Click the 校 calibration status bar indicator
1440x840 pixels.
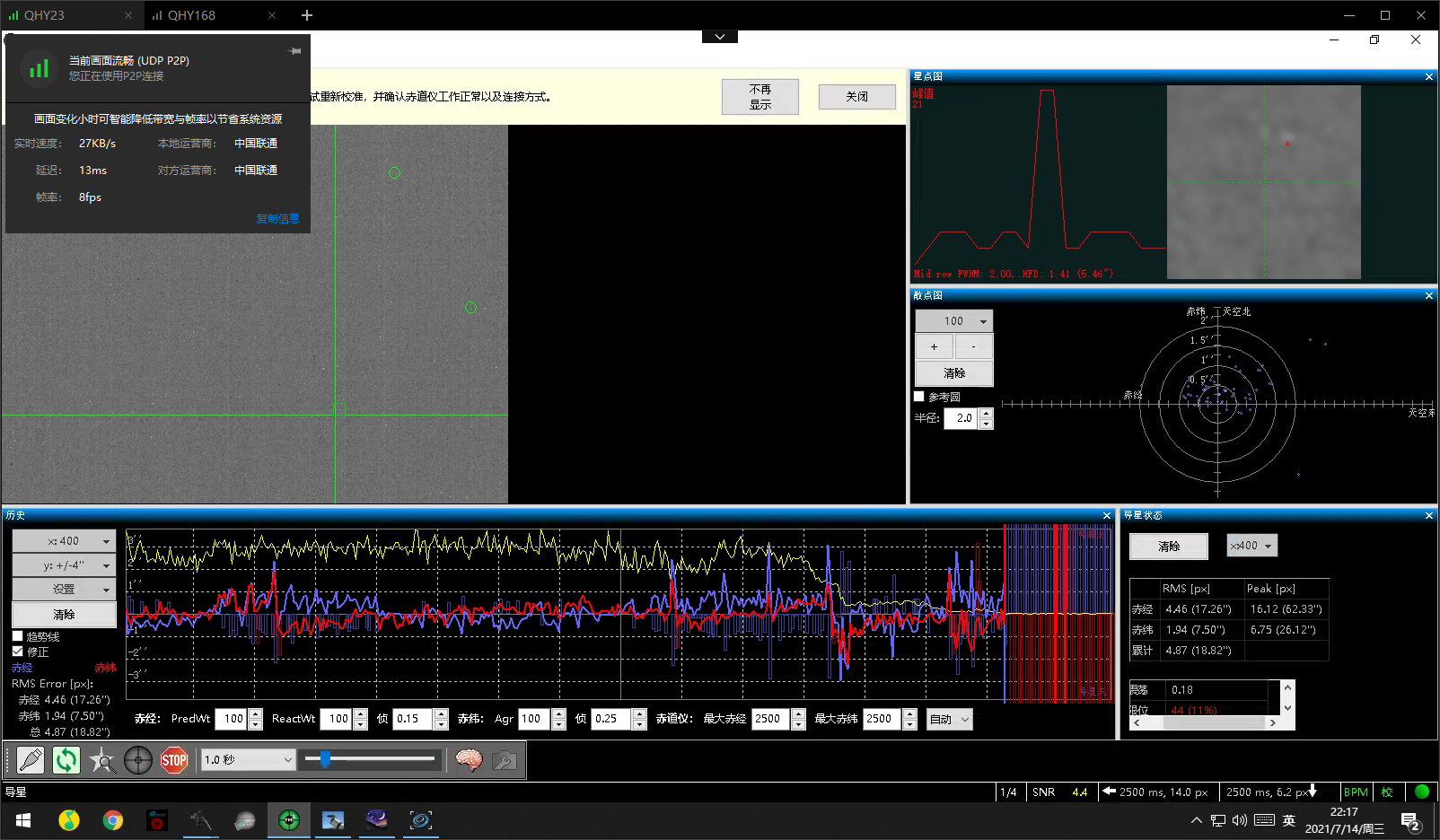[1387, 792]
